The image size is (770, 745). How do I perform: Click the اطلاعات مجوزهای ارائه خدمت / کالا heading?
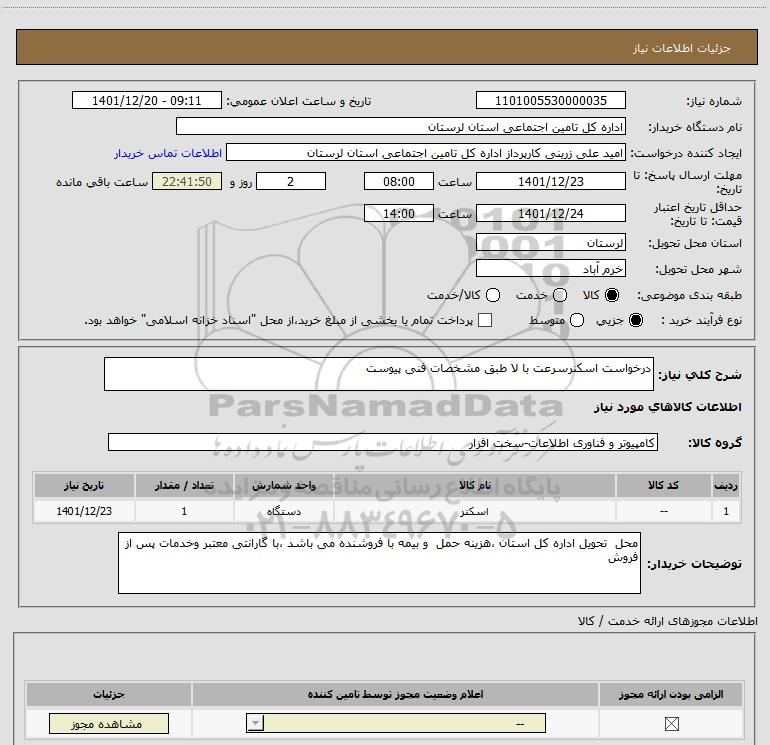click(x=667, y=621)
